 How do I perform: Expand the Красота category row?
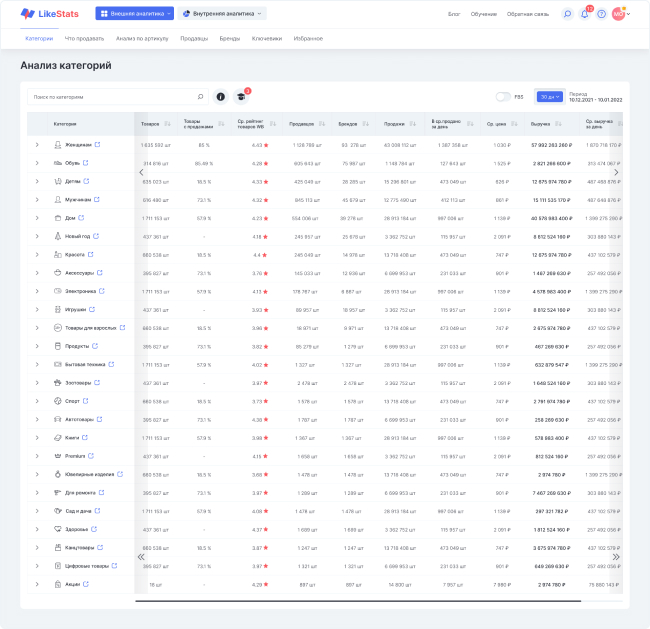point(37,255)
